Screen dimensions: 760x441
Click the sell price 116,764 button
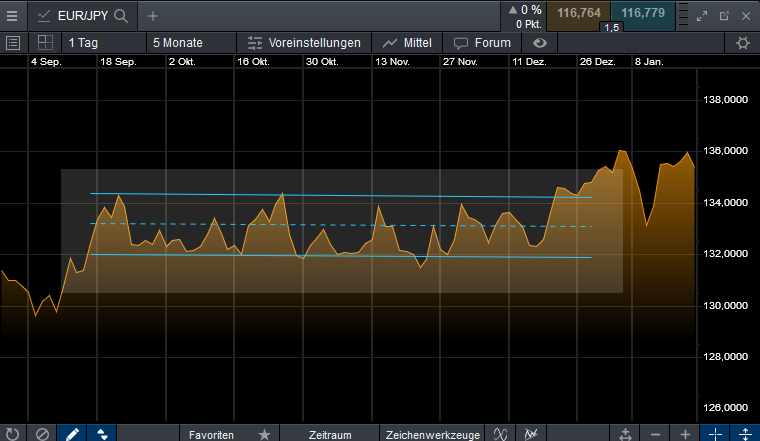579,13
